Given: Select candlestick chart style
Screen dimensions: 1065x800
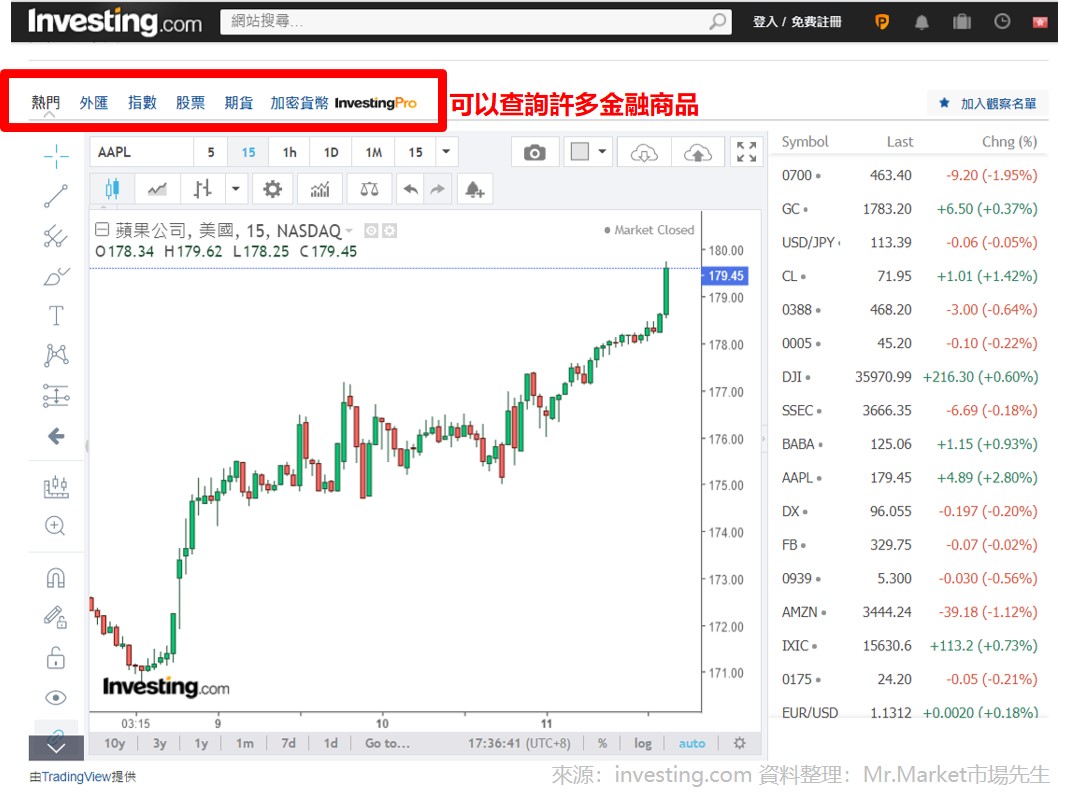Looking at the screenshot, I should coord(113,189).
